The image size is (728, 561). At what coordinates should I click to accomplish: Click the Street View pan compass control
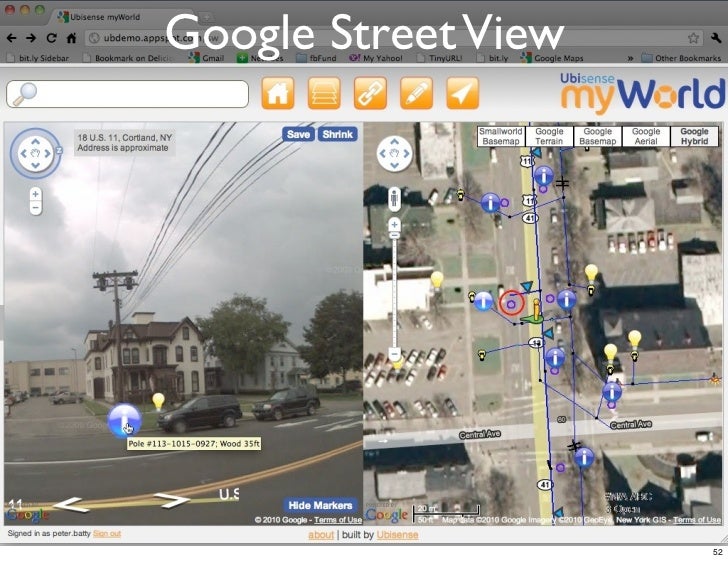coord(36,153)
